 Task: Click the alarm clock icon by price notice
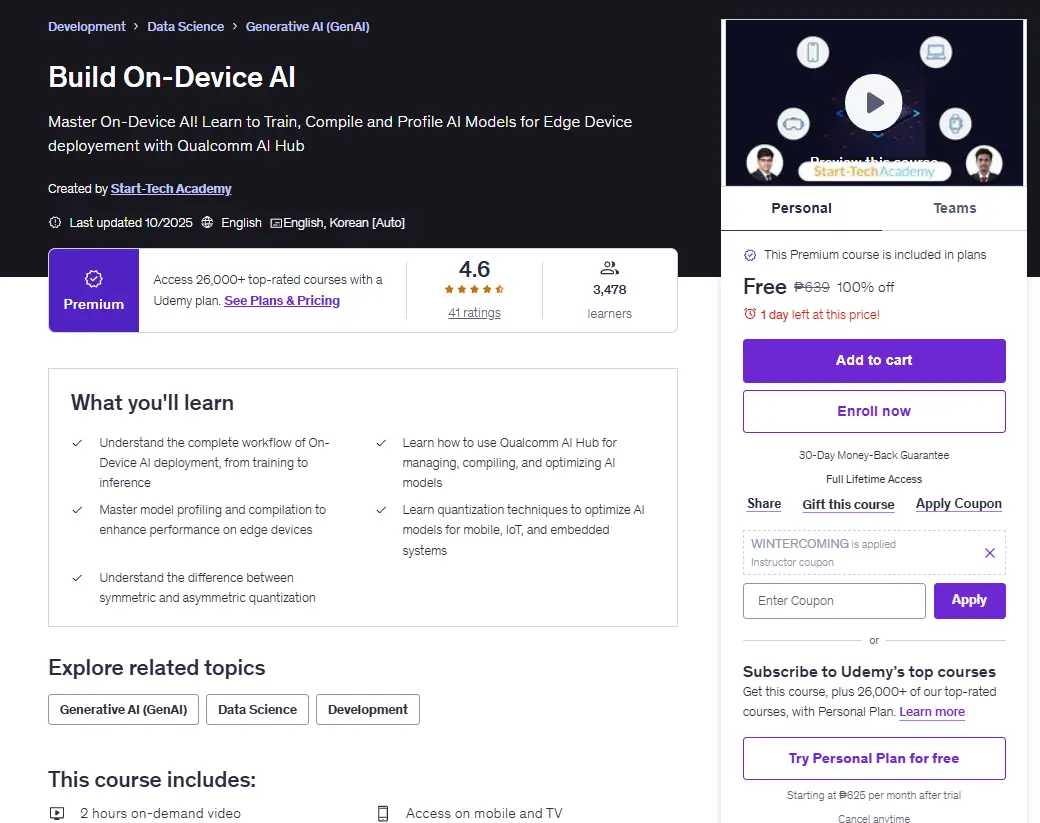pyautogui.click(x=749, y=314)
